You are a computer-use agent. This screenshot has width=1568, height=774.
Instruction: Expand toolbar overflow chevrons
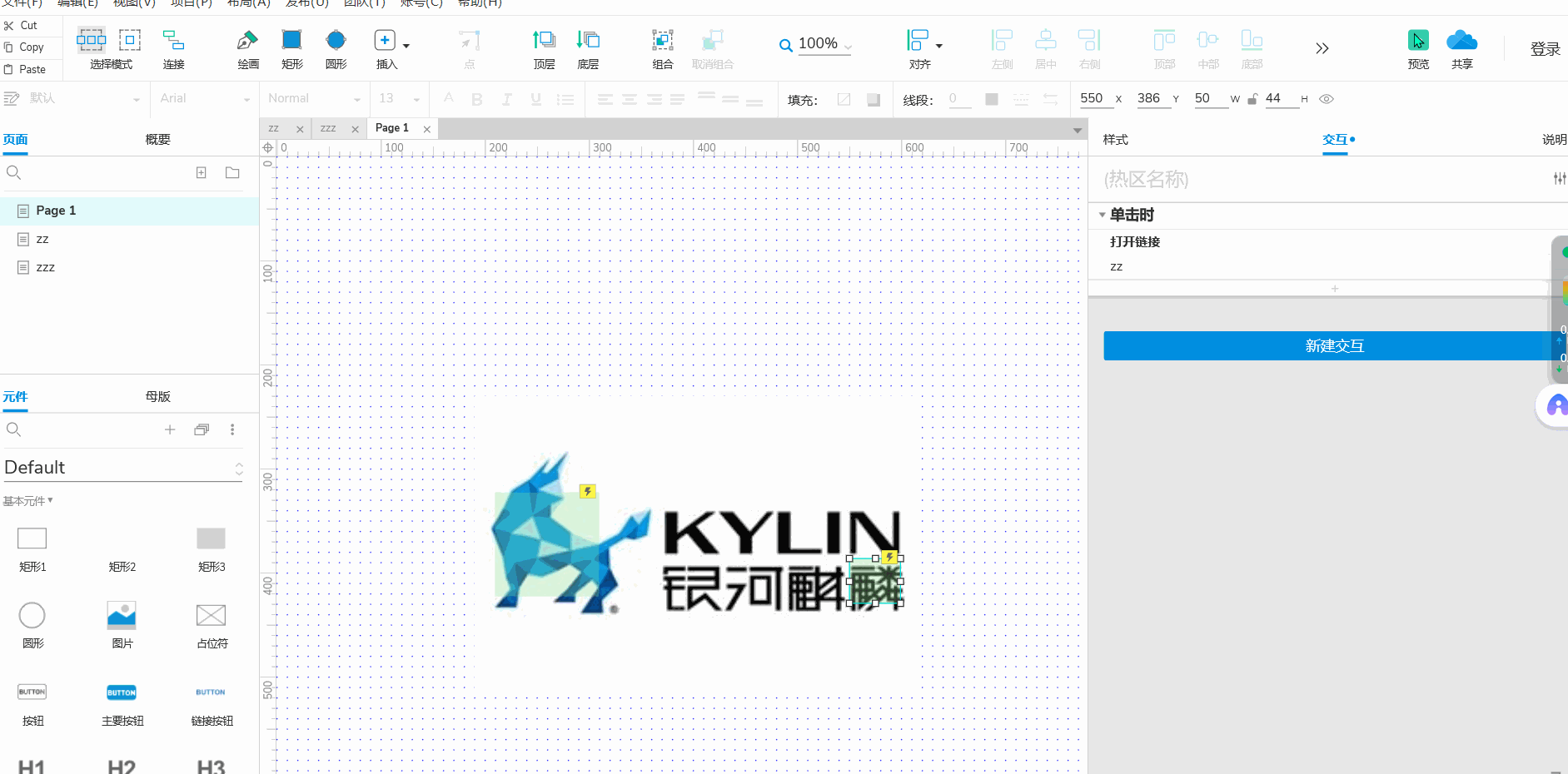[1322, 48]
